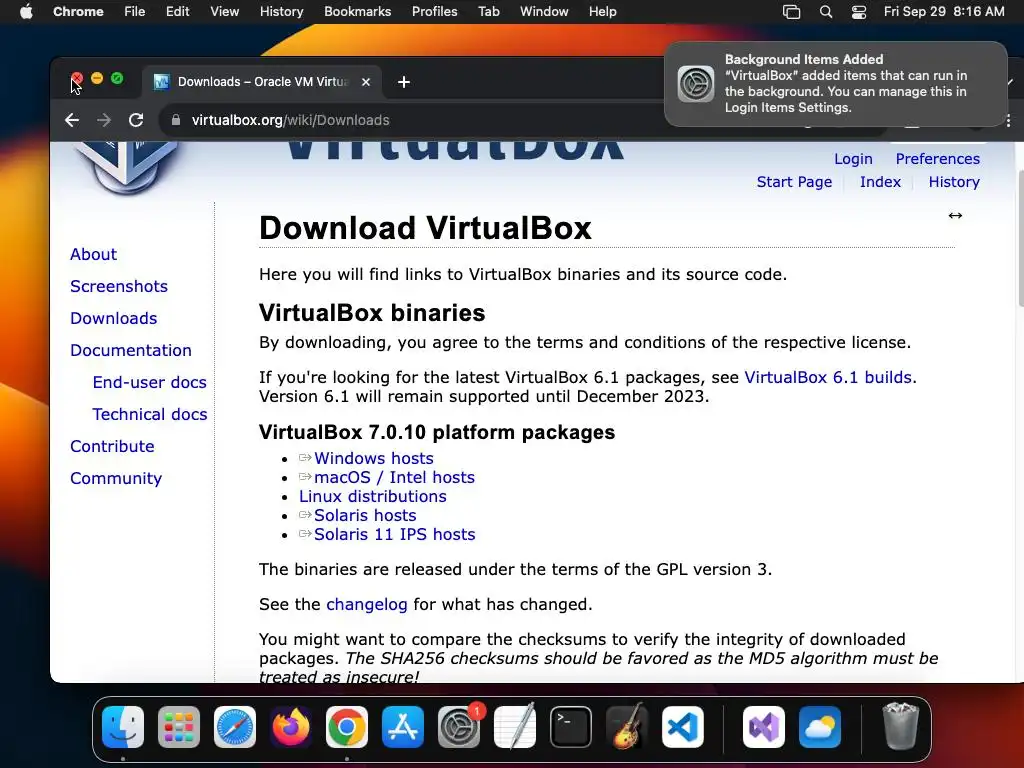Open Contribute in the sidebar
Image resolution: width=1024 pixels, height=768 pixels.
[x=112, y=446]
